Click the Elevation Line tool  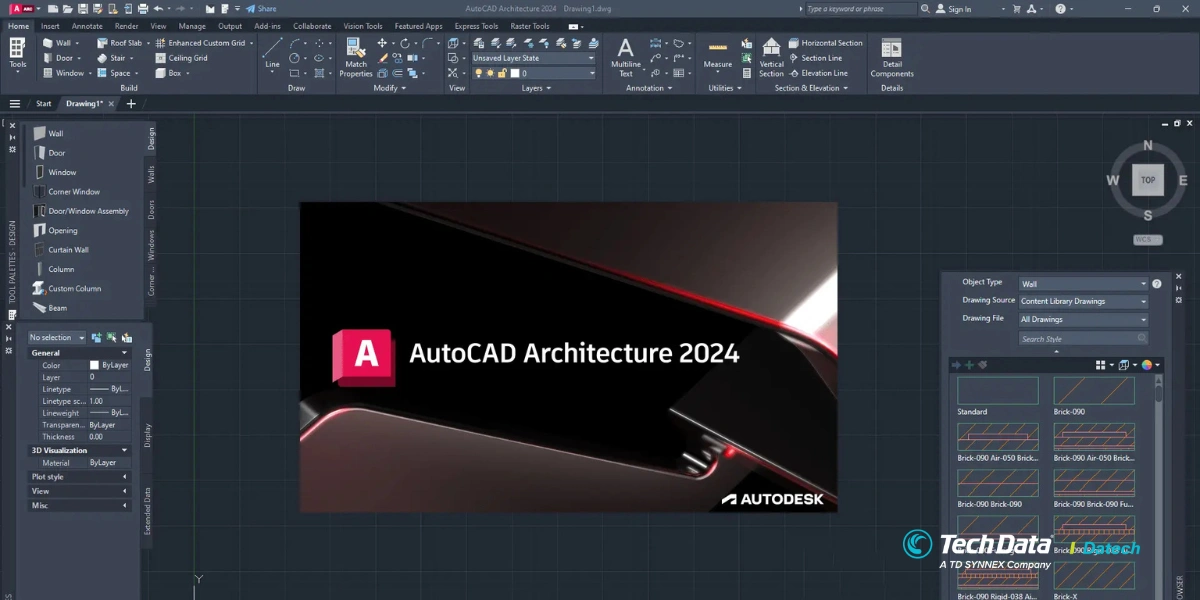point(818,73)
